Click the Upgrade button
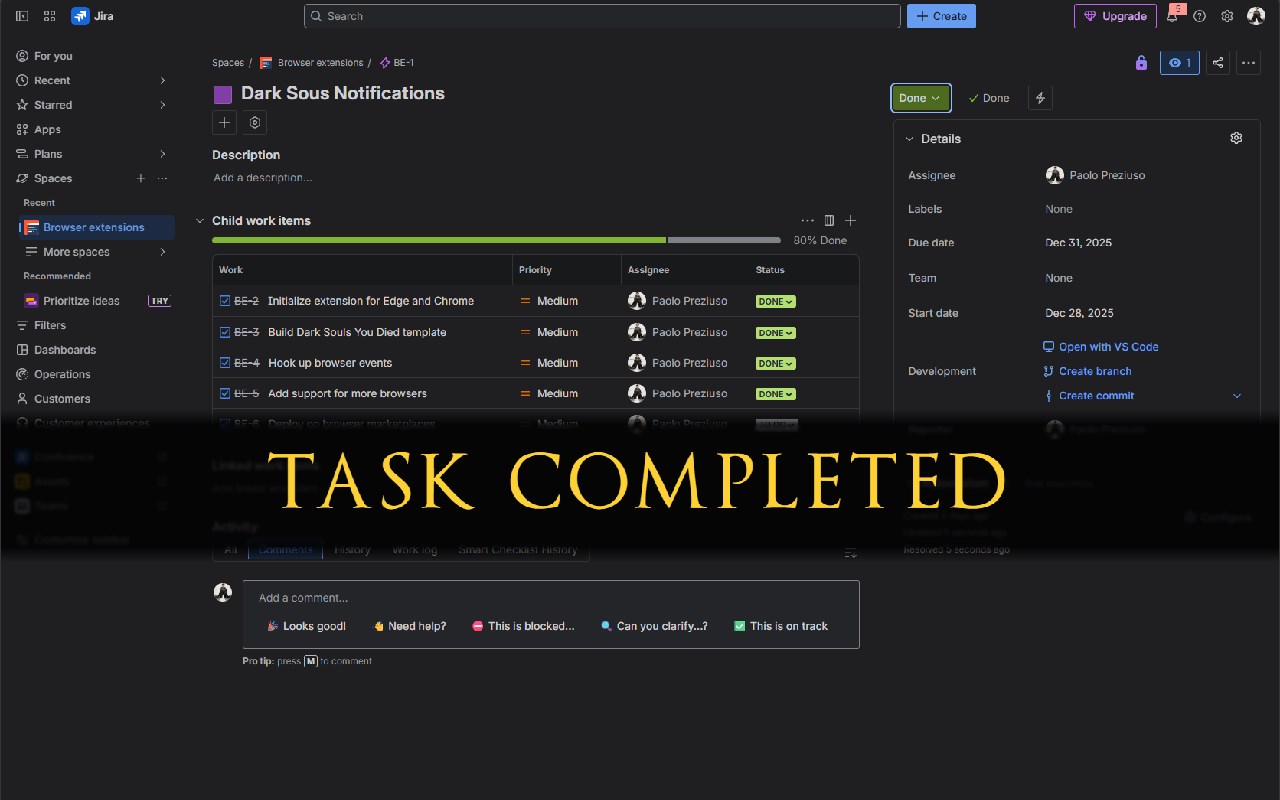Image resolution: width=1280 pixels, height=800 pixels. coord(1115,16)
